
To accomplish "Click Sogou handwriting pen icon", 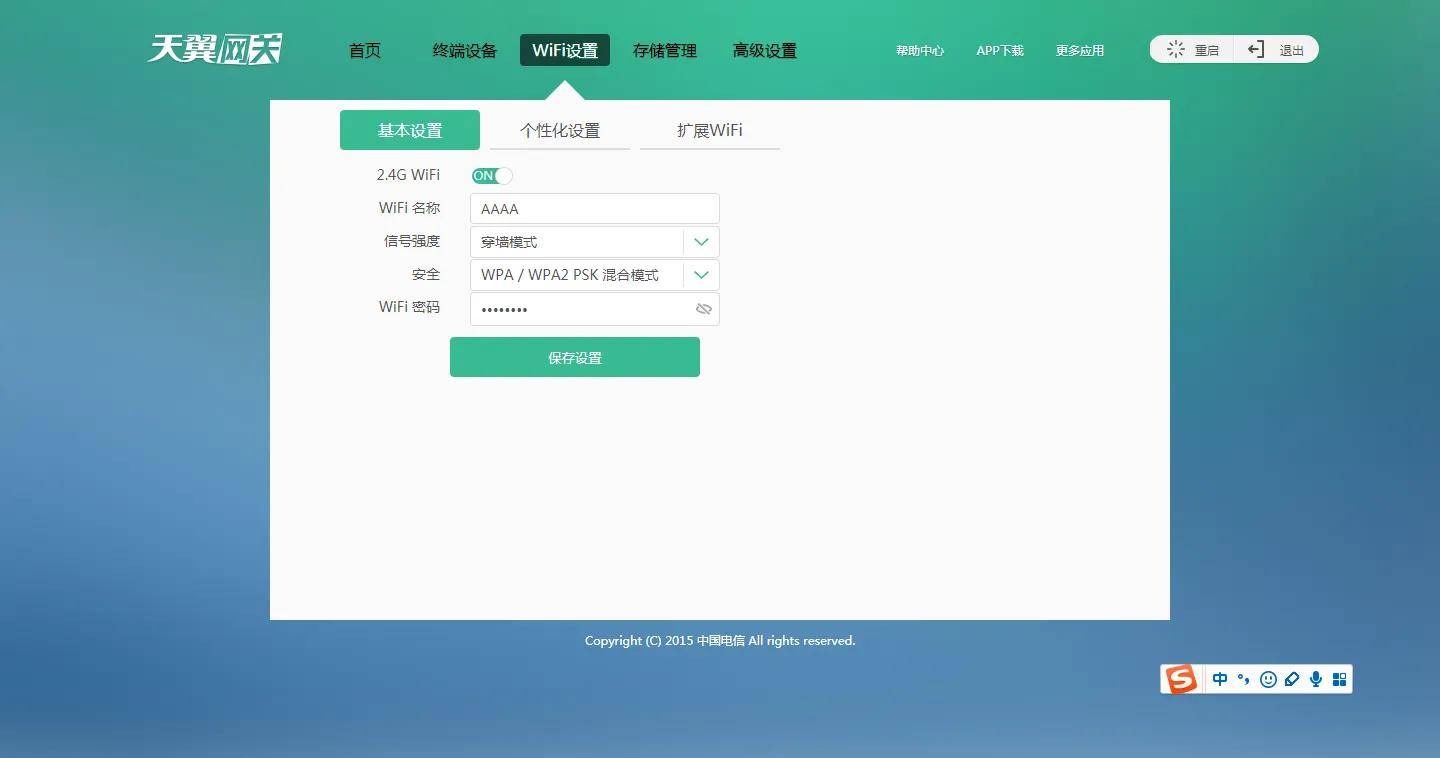I will [x=1292, y=679].
